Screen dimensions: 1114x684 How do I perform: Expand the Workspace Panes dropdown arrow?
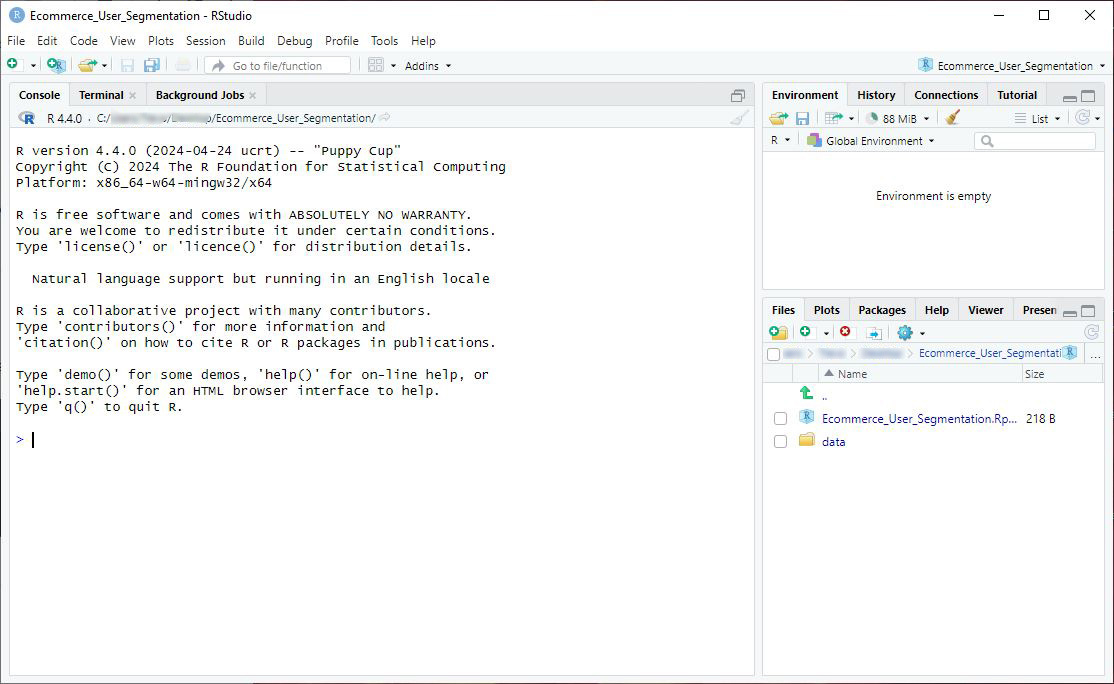click(x=393, y=66)
